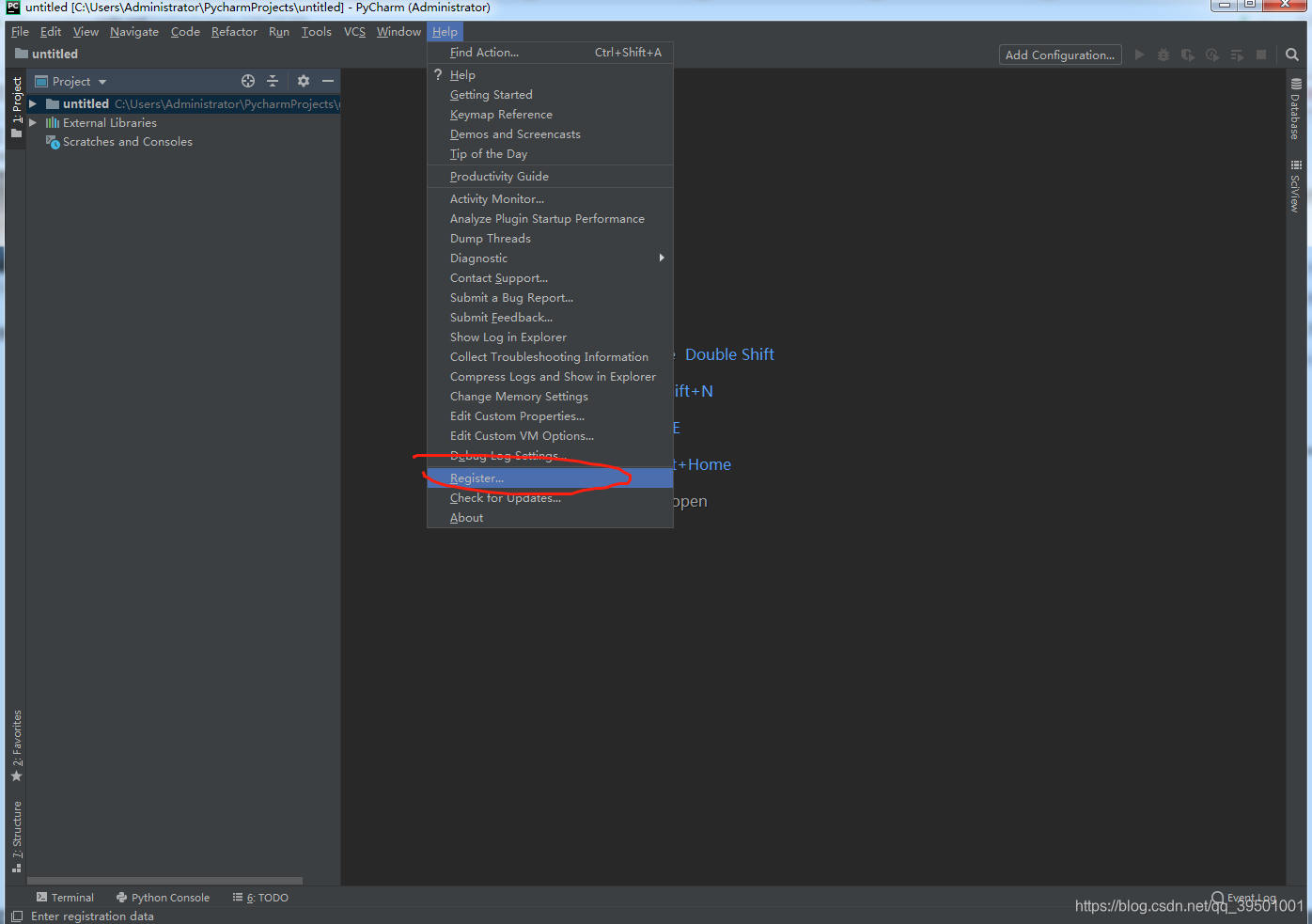1312x924 pixels.
Task: Click the Collapse All icon in Project panel
Action: point(273,81)
